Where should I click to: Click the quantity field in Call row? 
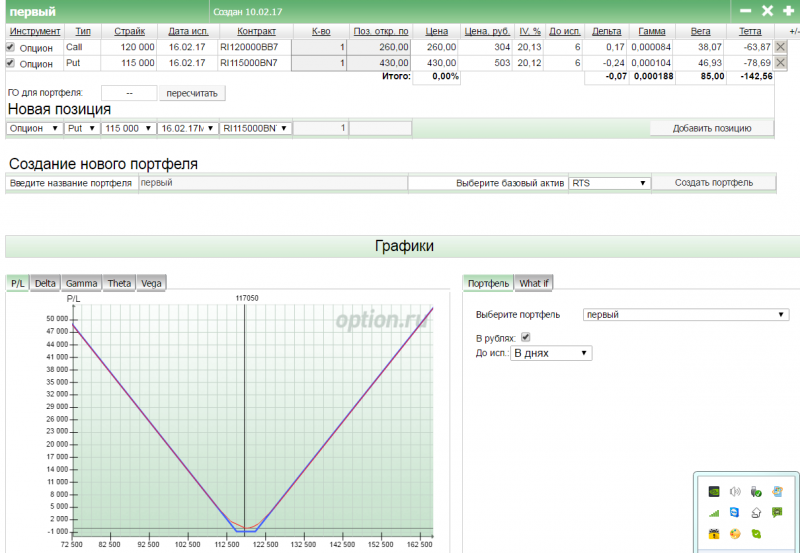click(319, 47)
